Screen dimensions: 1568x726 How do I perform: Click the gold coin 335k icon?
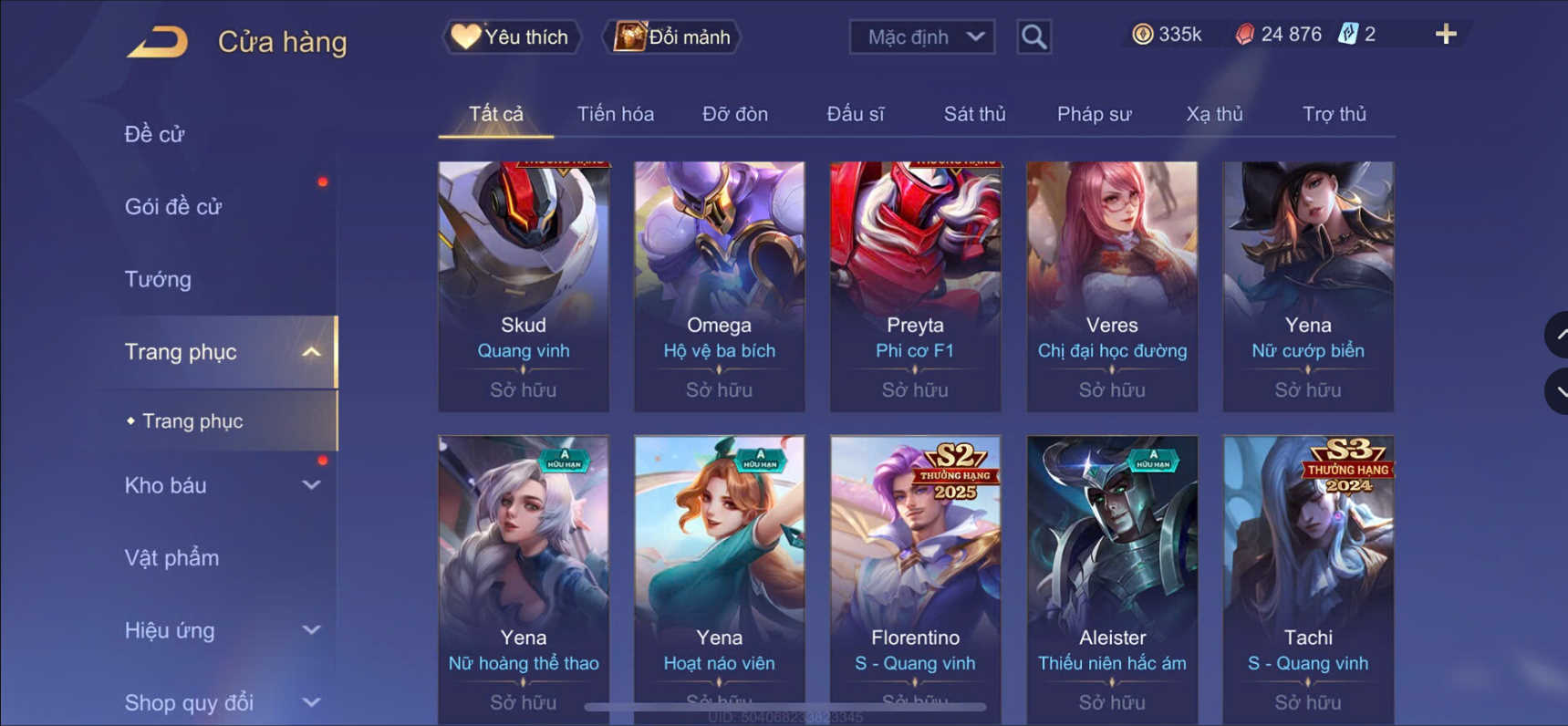click(1142, 35)
